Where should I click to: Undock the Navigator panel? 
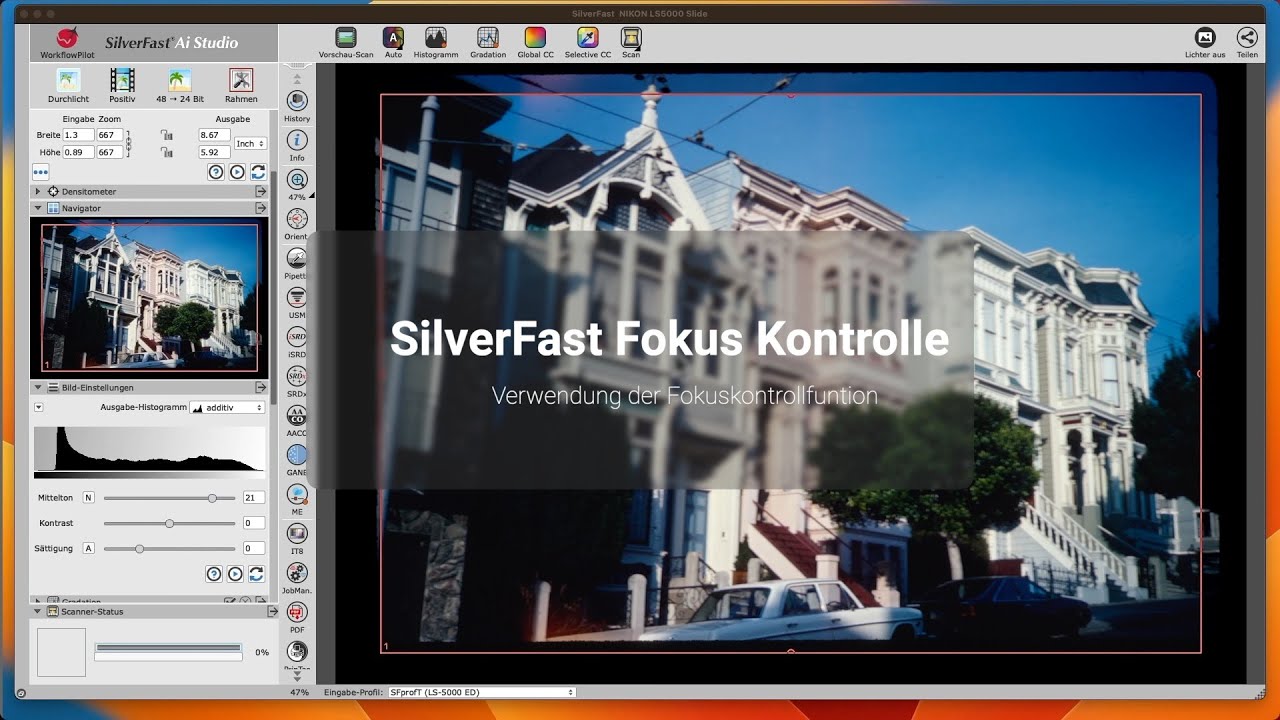click(260, 208)
